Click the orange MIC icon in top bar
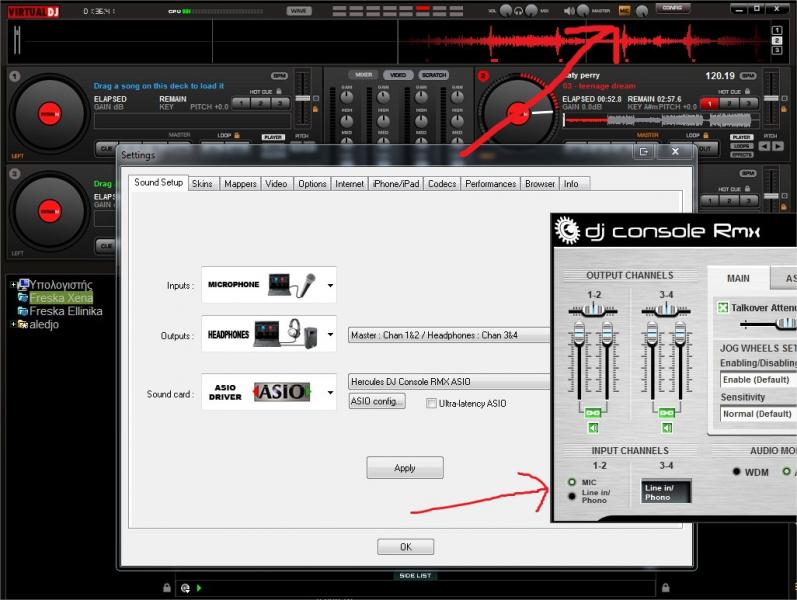Viewport: 797px width, 600px height. (x=624, y=10)
